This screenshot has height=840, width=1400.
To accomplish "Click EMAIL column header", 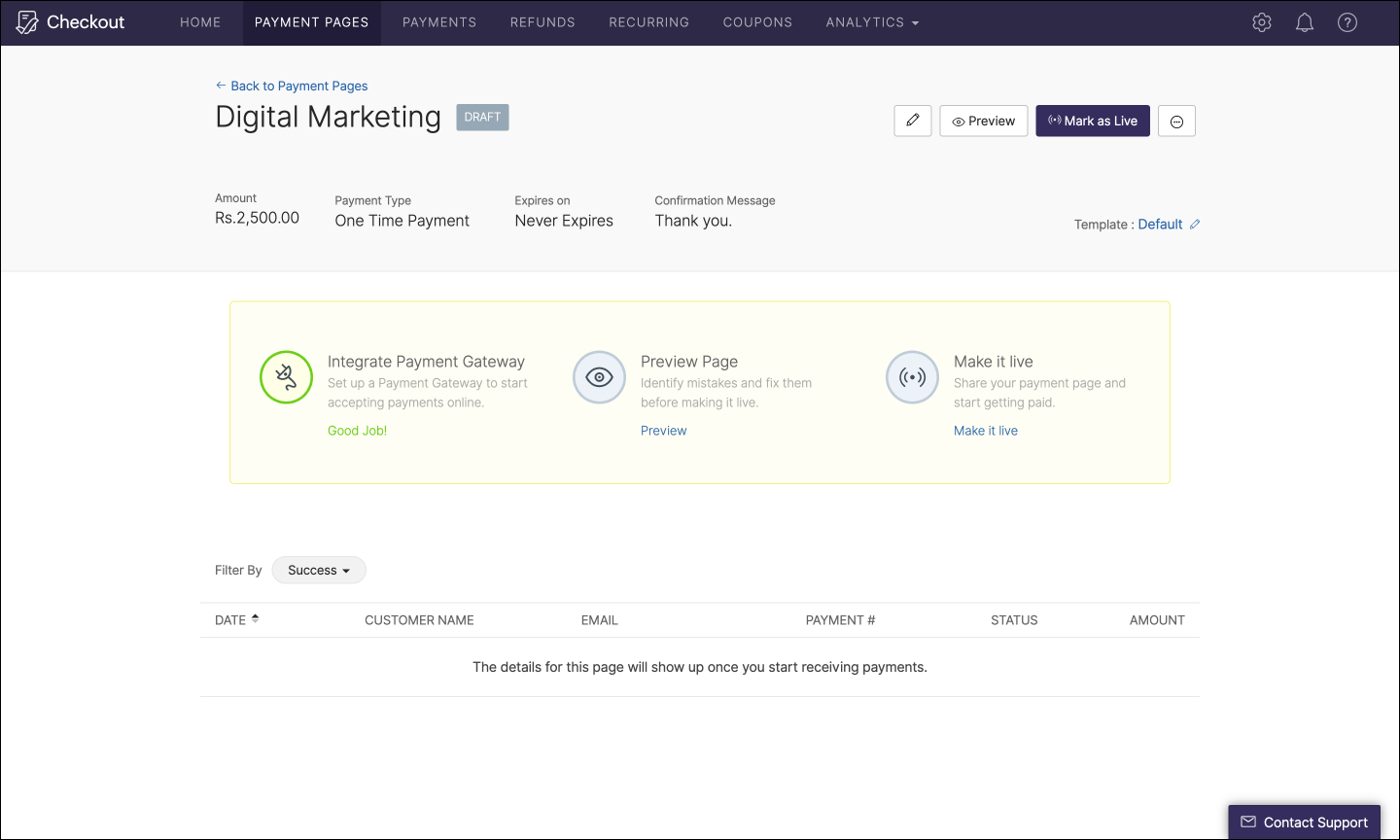I will (600, 620).
